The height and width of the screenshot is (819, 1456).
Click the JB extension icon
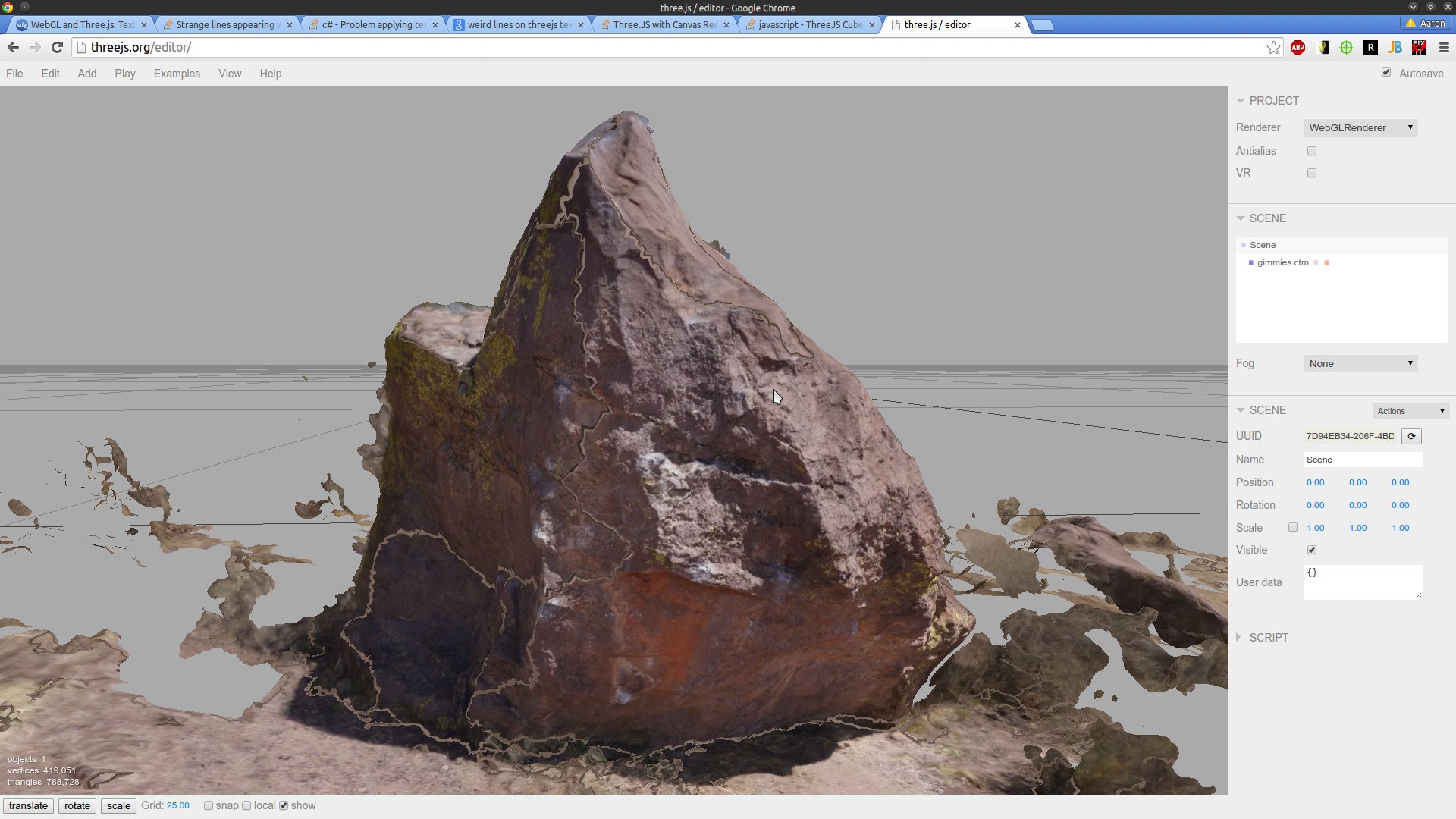coord(1395,47)
